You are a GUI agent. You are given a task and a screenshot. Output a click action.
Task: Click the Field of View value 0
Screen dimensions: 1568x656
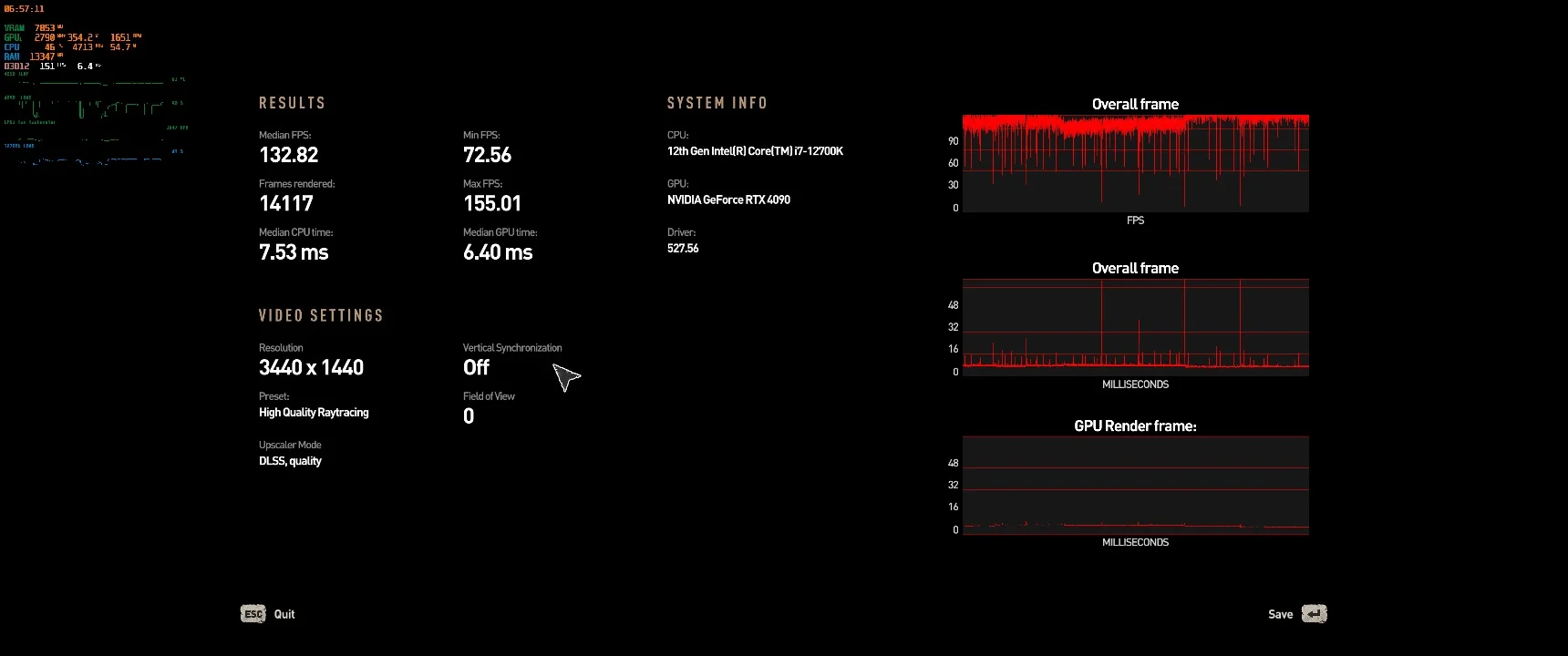tap(469, 416)
